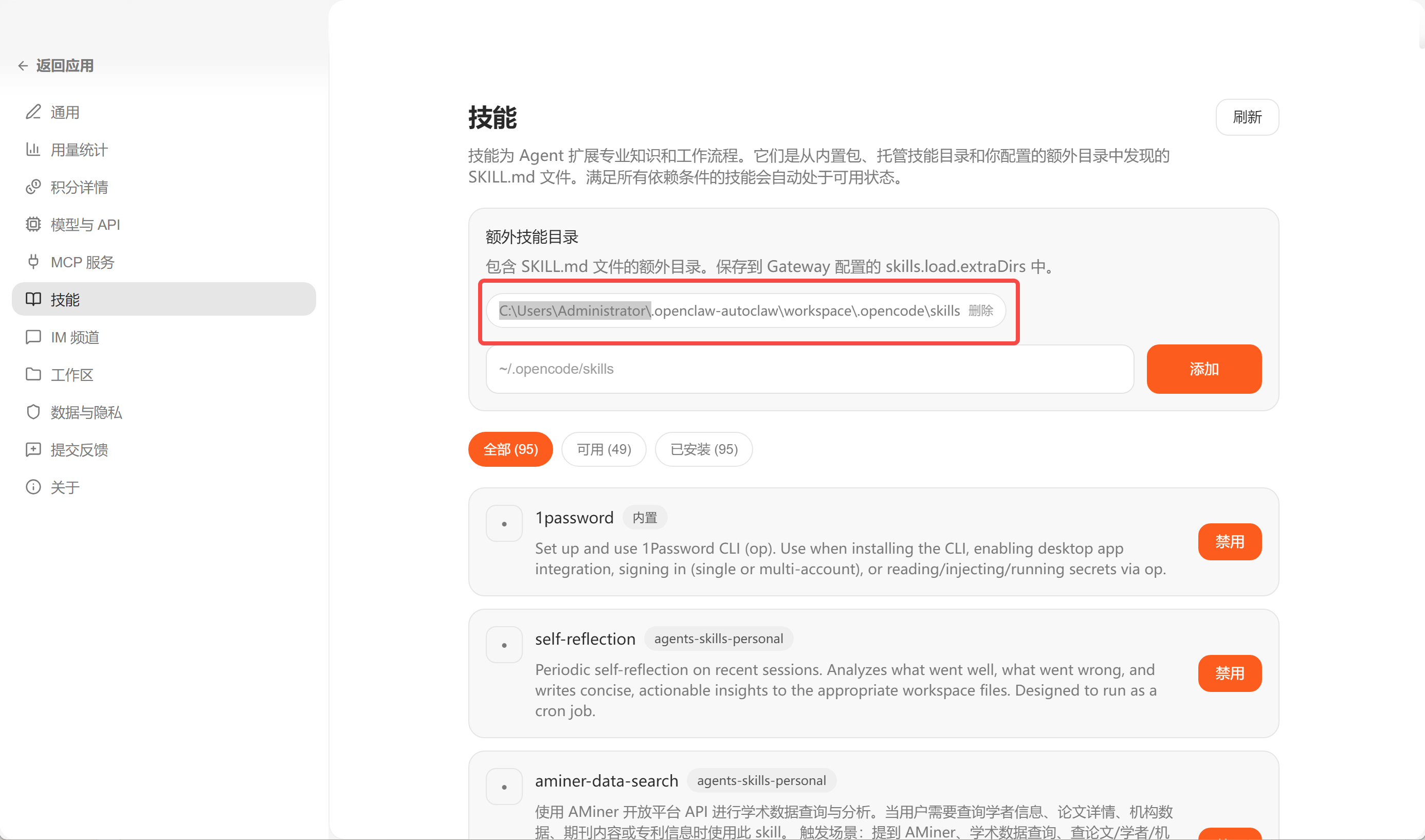Image resolution: width=1425 pixels, height=840 pixels.
Task: Click the IM 频道 chat bubble icon
Action: [33, 337]
